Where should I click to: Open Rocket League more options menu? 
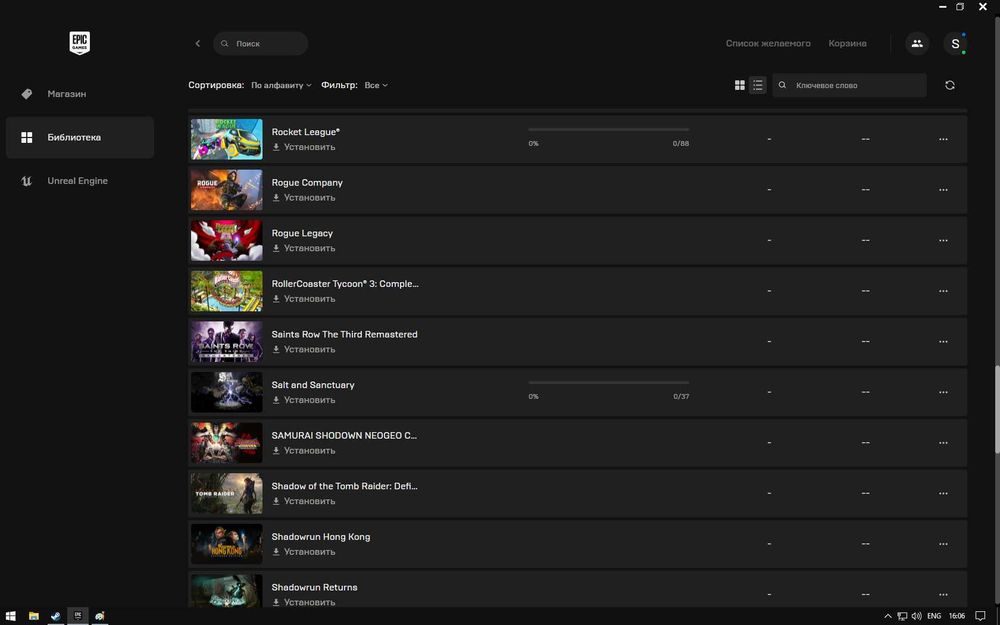click(x=943, y=139)
